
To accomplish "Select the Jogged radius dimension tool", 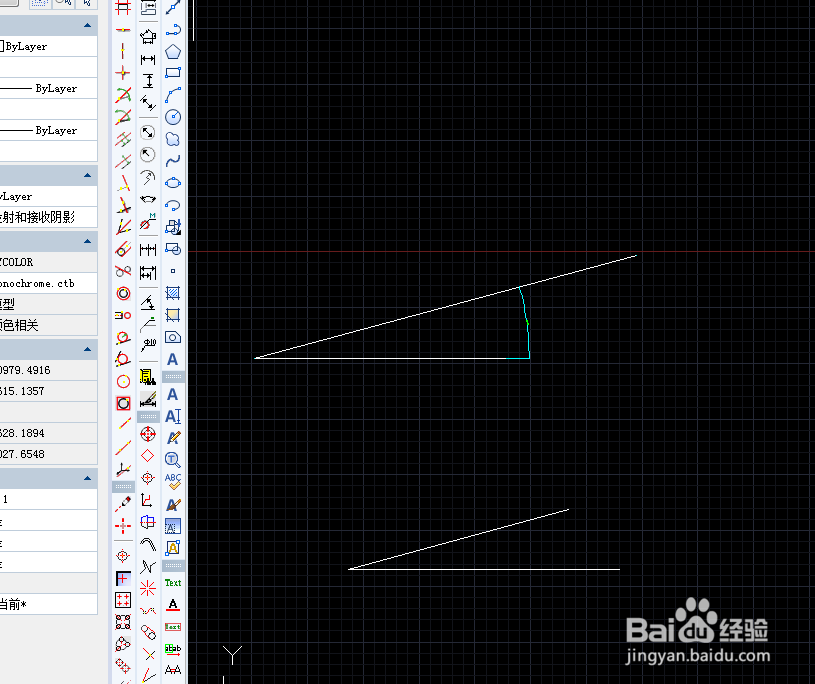I will [148, 177].
